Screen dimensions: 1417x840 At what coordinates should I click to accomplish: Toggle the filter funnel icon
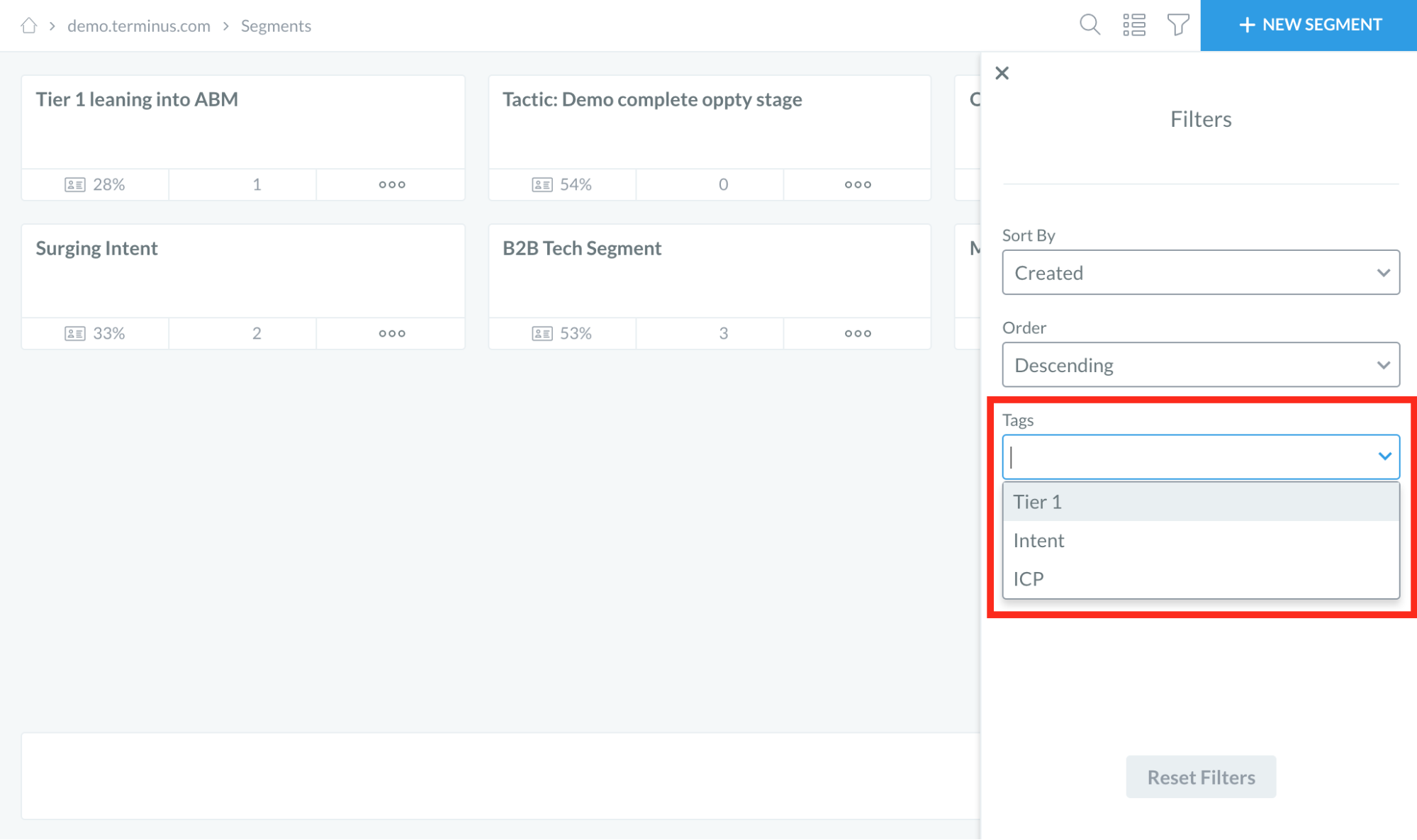pyautogui.click(x=1178, y=25)
